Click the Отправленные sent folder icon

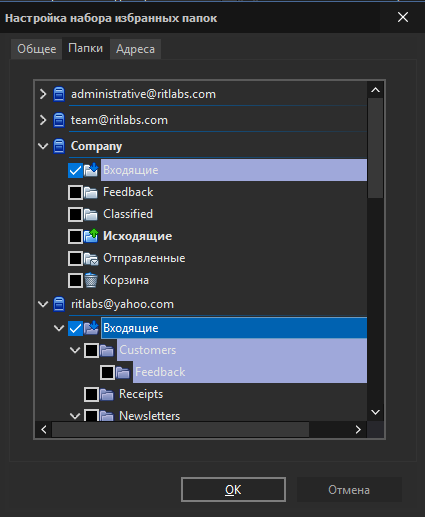click(x=91, y=258)
